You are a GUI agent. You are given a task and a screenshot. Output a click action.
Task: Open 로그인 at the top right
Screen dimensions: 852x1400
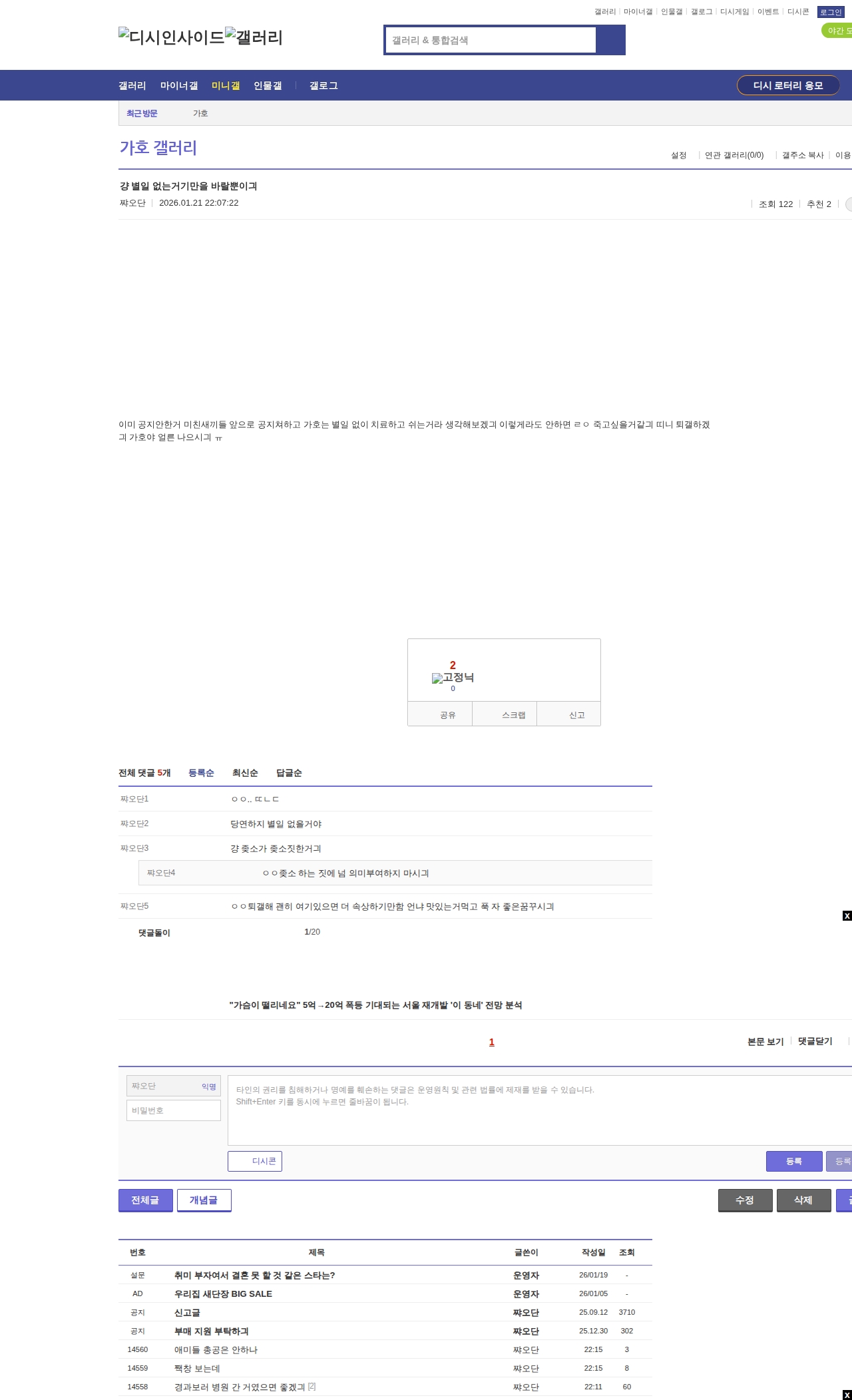(x=831, y=12)
